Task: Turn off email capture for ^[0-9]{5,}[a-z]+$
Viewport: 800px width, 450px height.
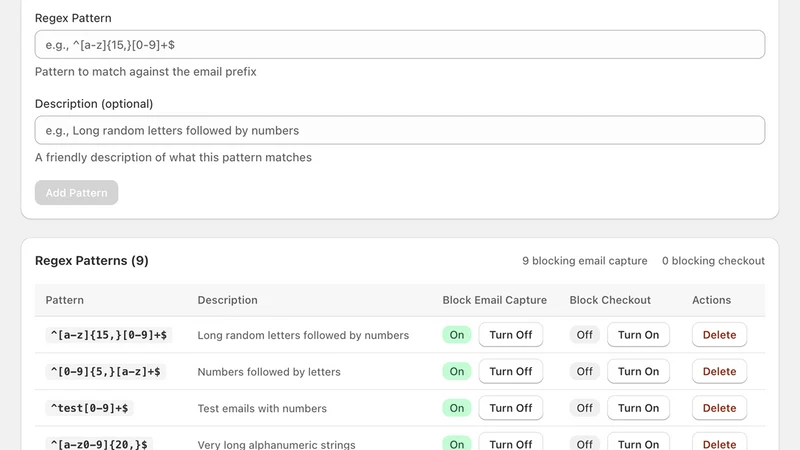Action: (511, 371)
